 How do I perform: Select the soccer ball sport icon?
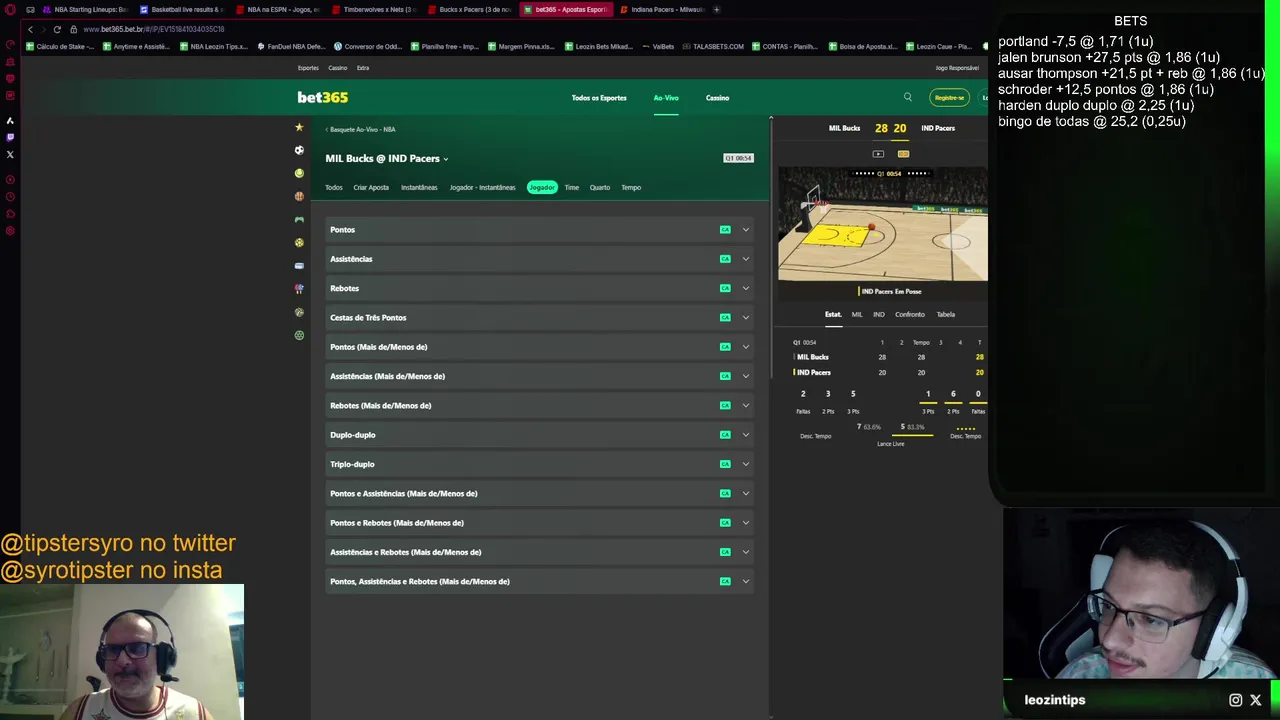299,150
